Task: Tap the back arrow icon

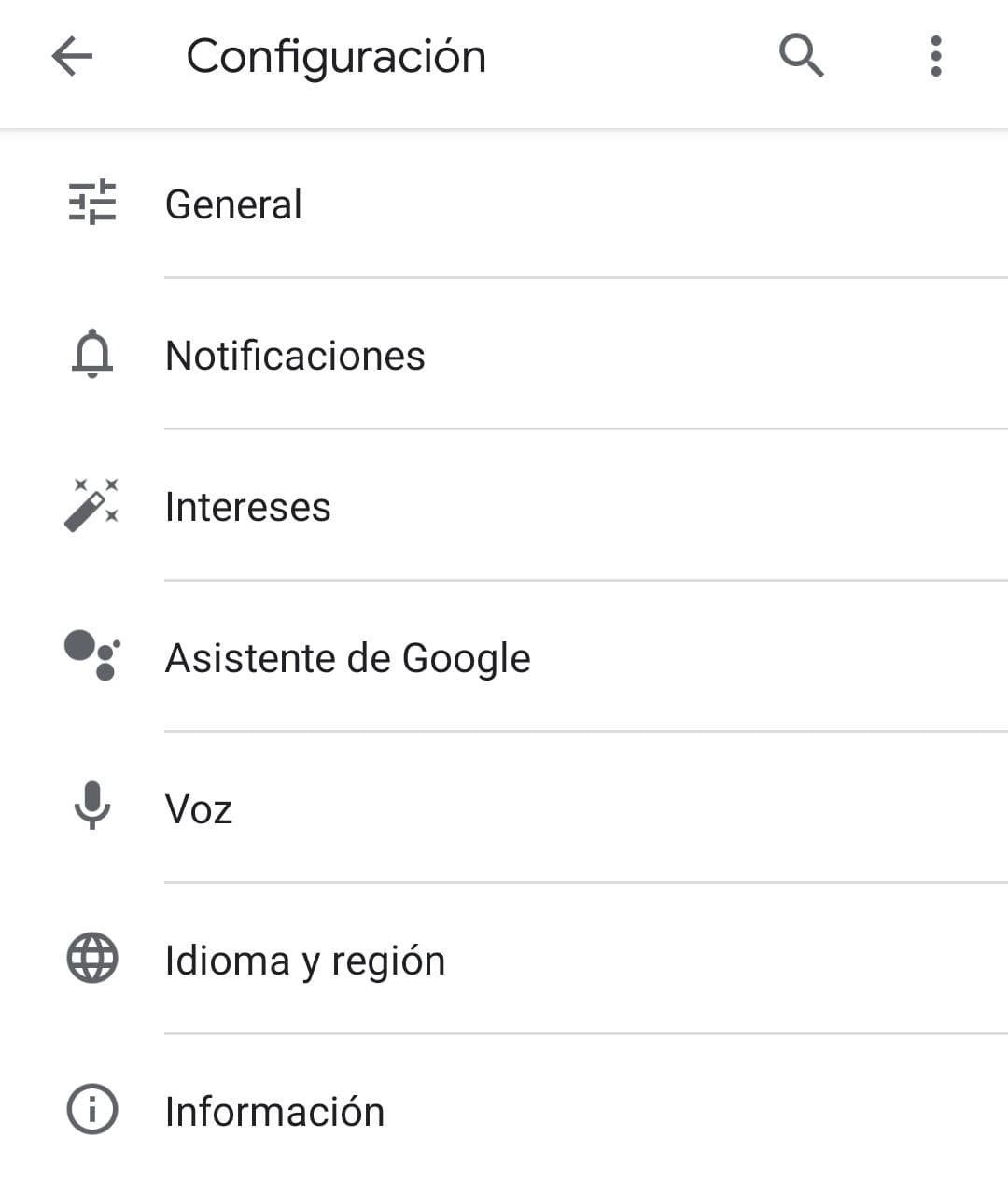Action: [72, 56]
